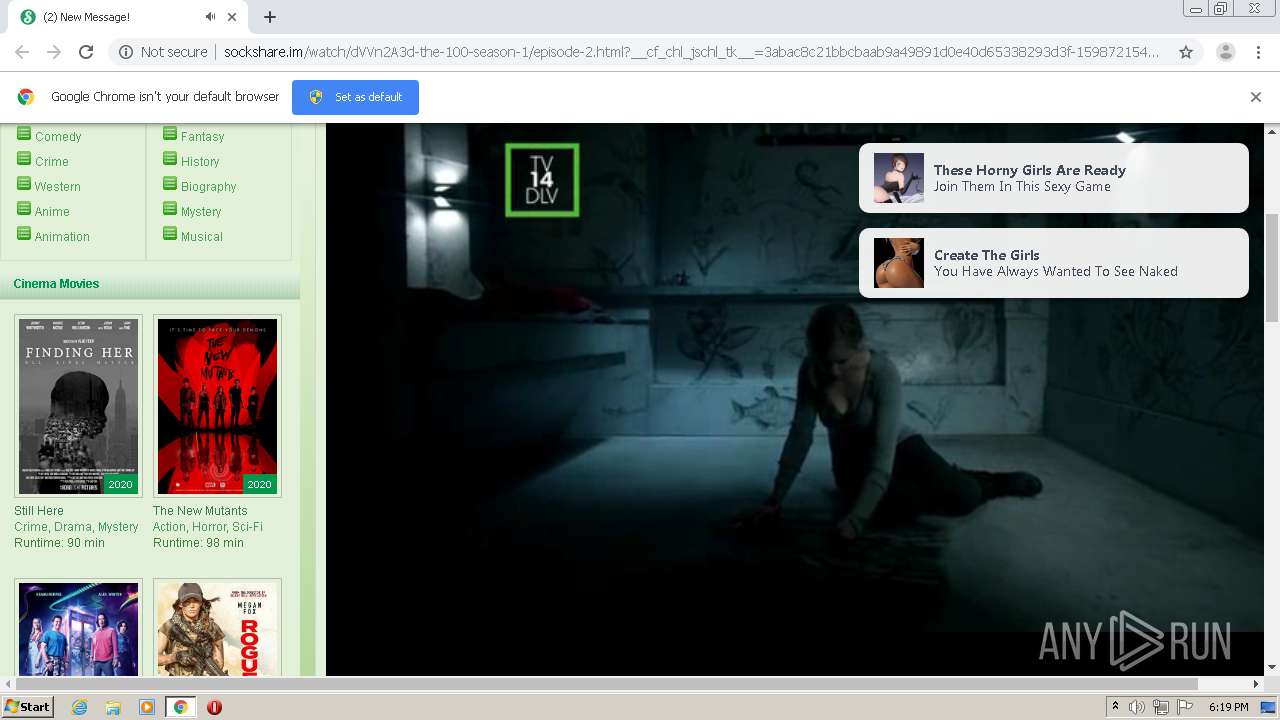
Task: Open the Mystery genre
Action: click(201, 212)
